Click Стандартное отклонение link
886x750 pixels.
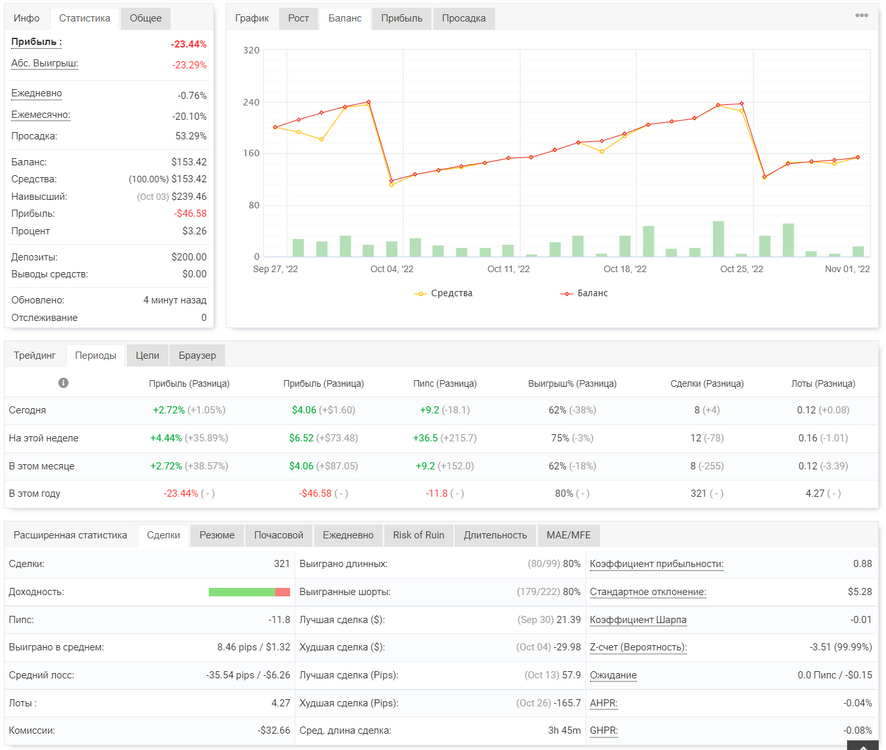(648, 592)
